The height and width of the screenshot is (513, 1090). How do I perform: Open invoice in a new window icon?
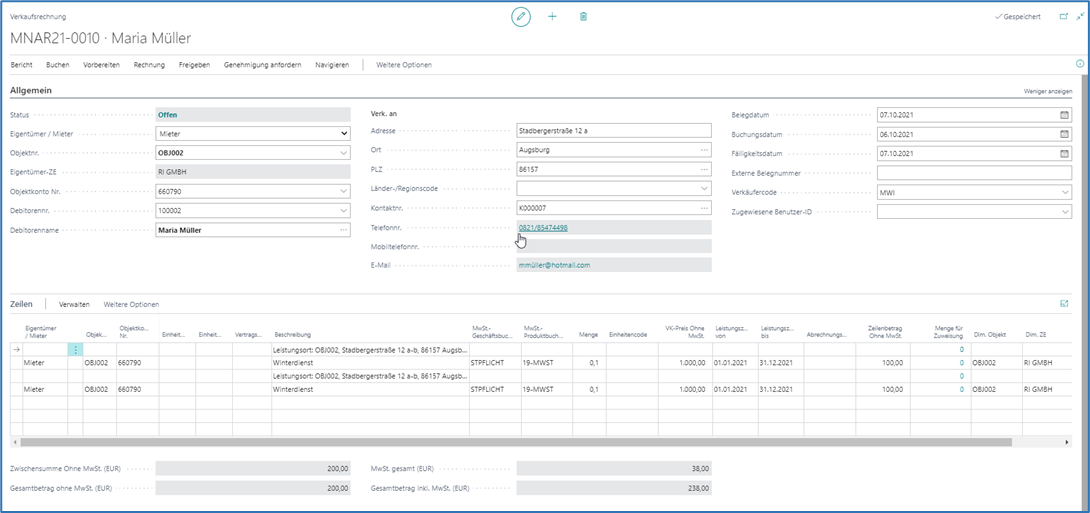click(x=1063, y=17)
